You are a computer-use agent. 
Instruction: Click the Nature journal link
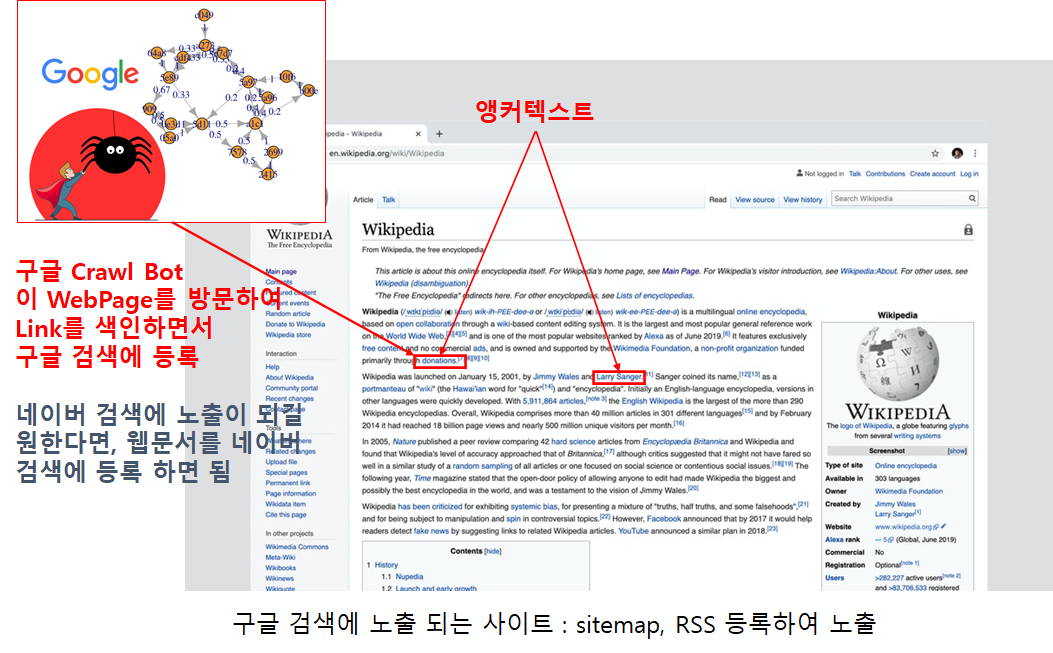coord(404,441)
